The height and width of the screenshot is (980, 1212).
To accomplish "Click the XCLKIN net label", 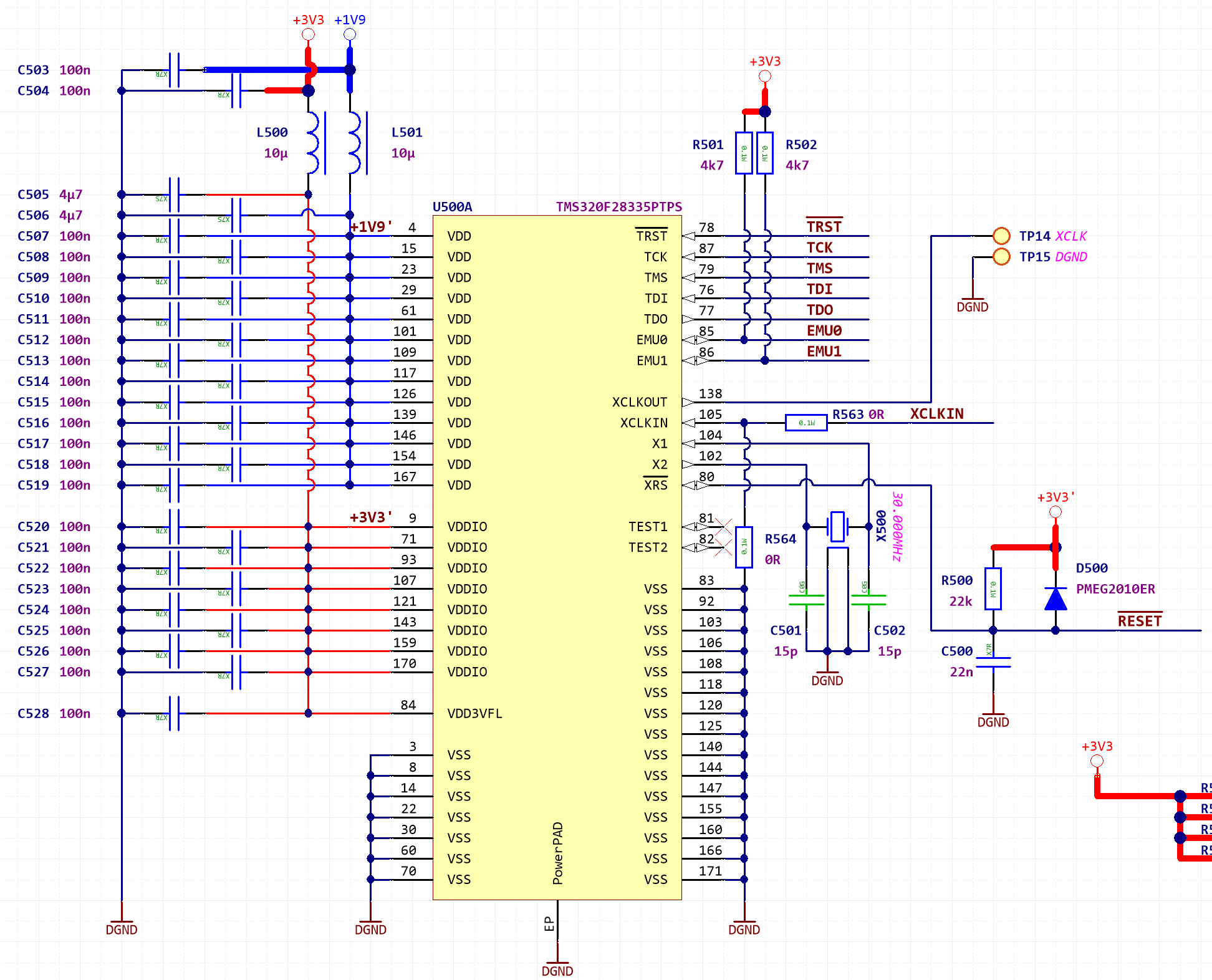I will [937, 413].
